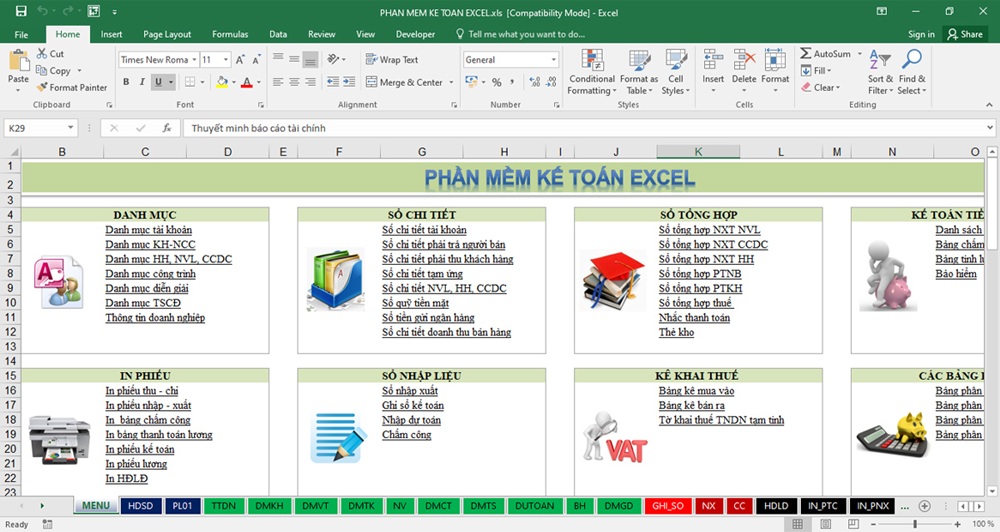
Task: Open Find & Select magnifier
Action: [911, 70]
